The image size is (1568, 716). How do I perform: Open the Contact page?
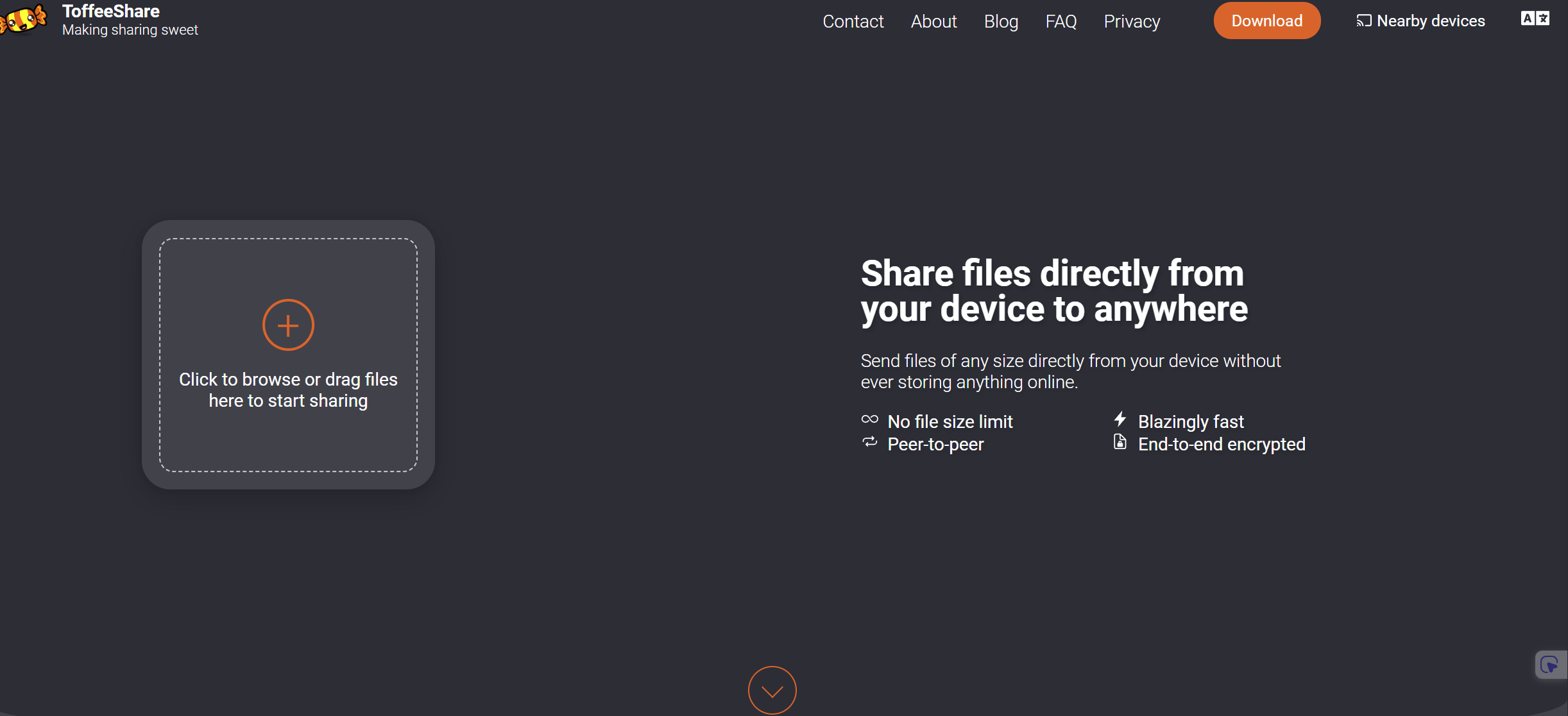[x=853, y=22]
